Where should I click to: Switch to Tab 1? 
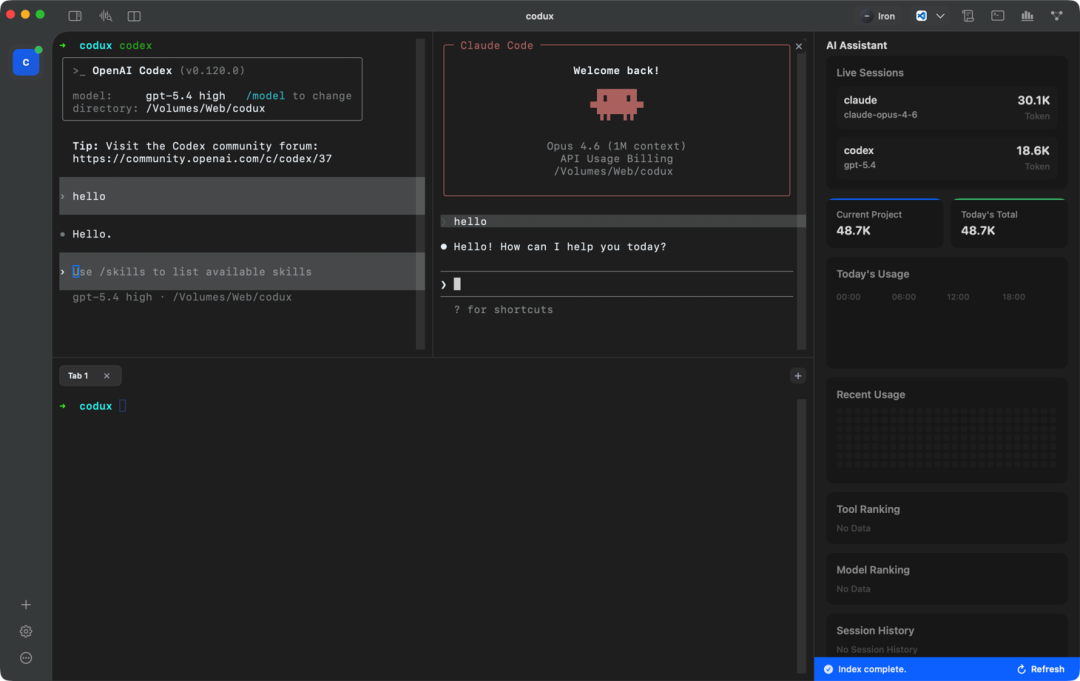click(x=78, y=376)
